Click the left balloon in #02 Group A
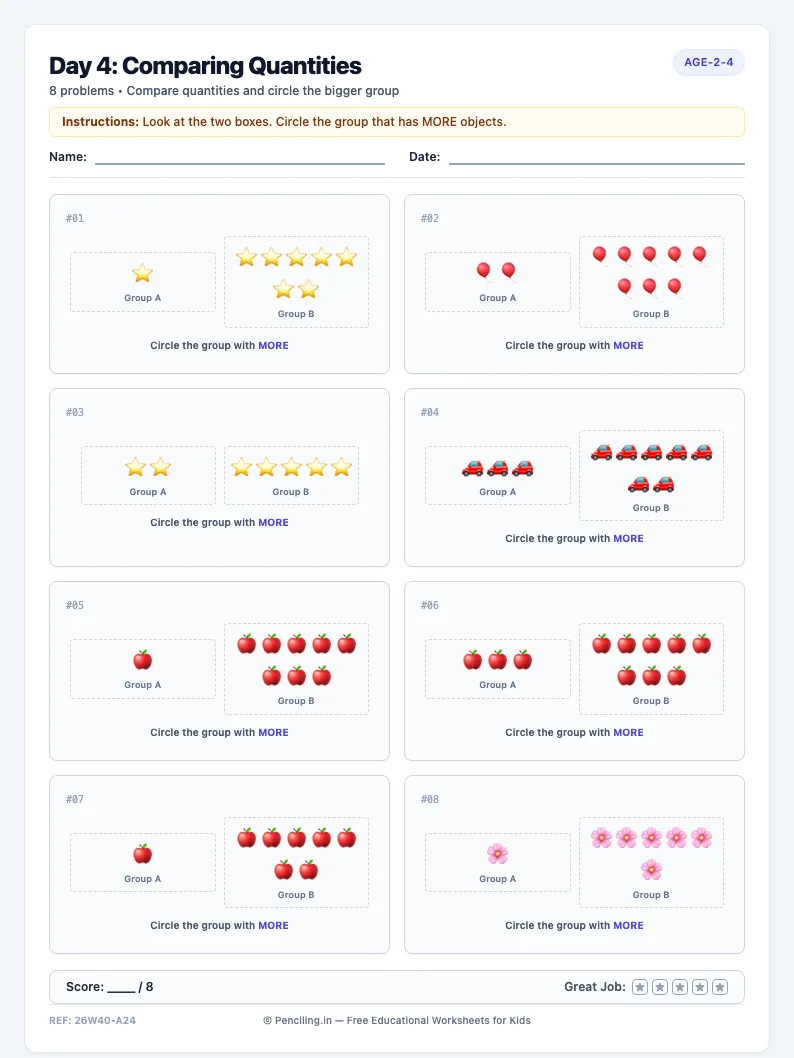Screen dimensions: 794x1058 [x=484, y=271]
